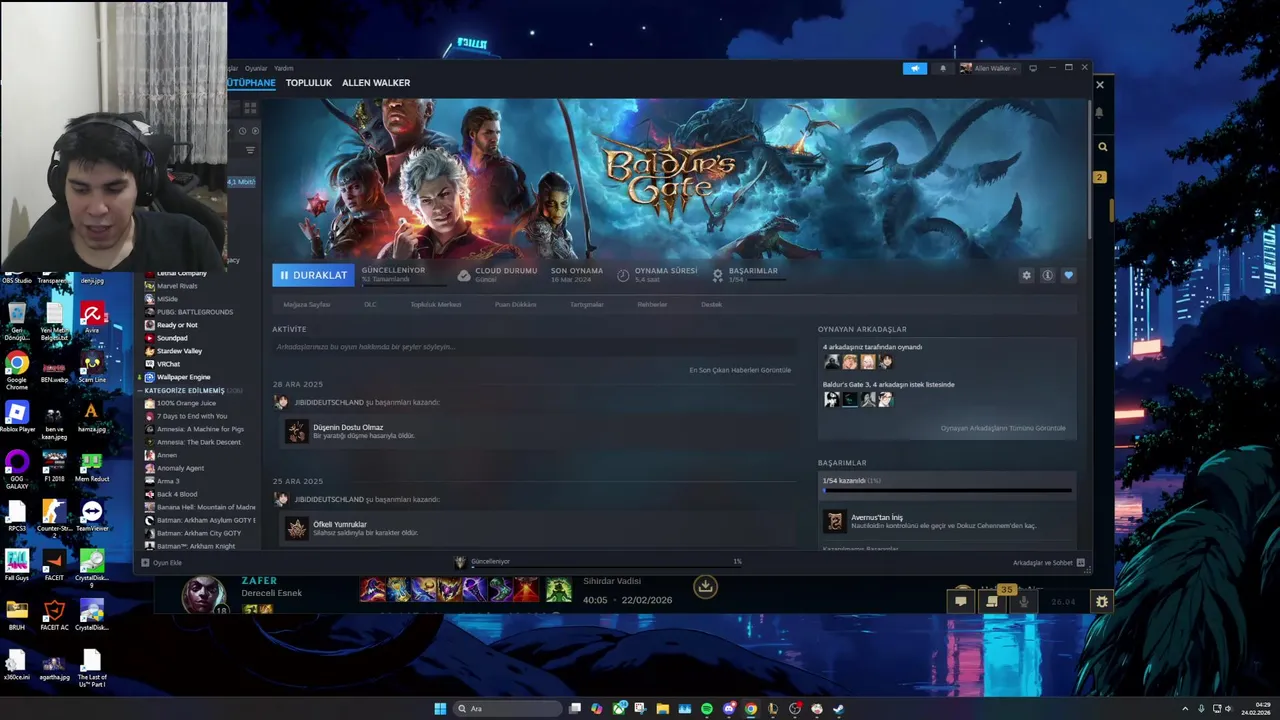
Task: Open League client missions scroll icon
Action: (991, 601)
